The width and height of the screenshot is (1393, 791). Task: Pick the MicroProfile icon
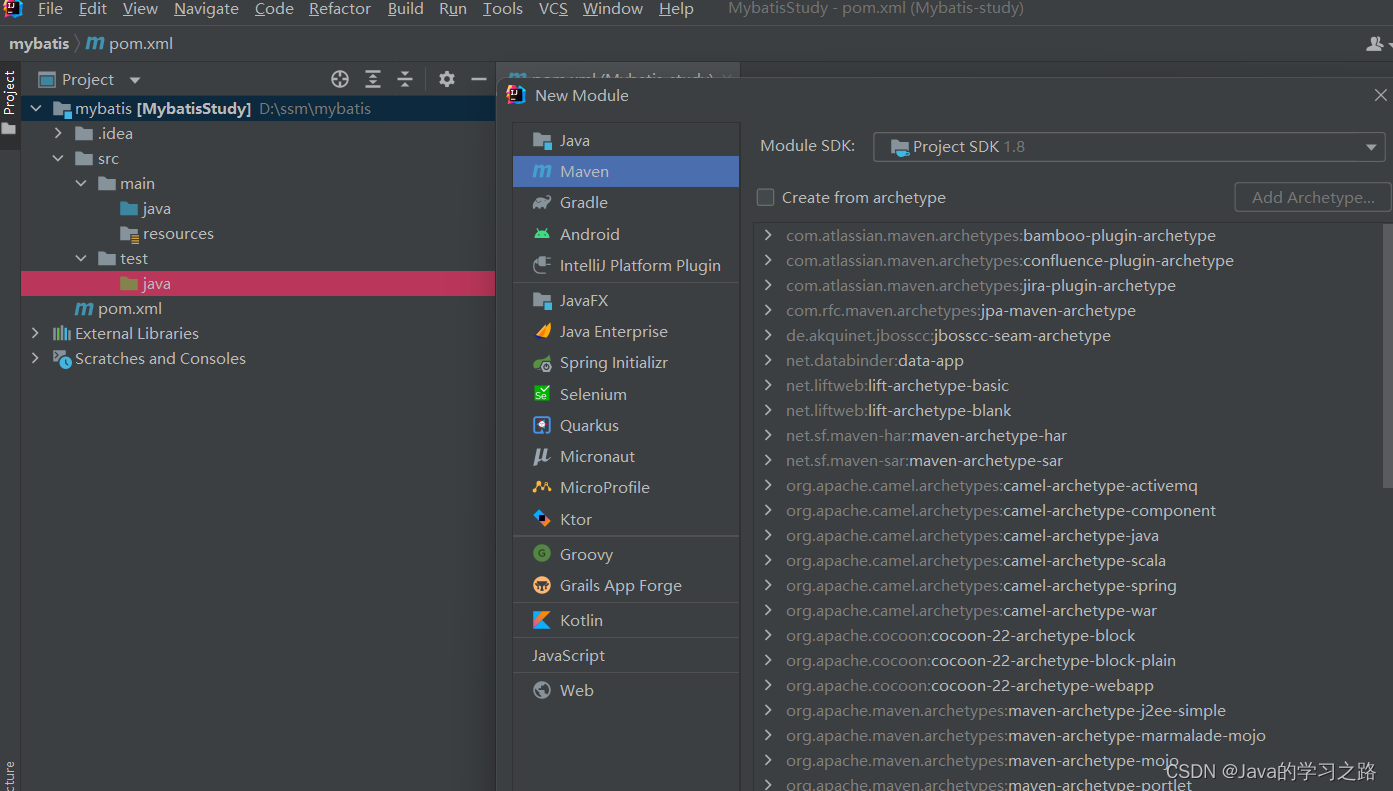542,487
